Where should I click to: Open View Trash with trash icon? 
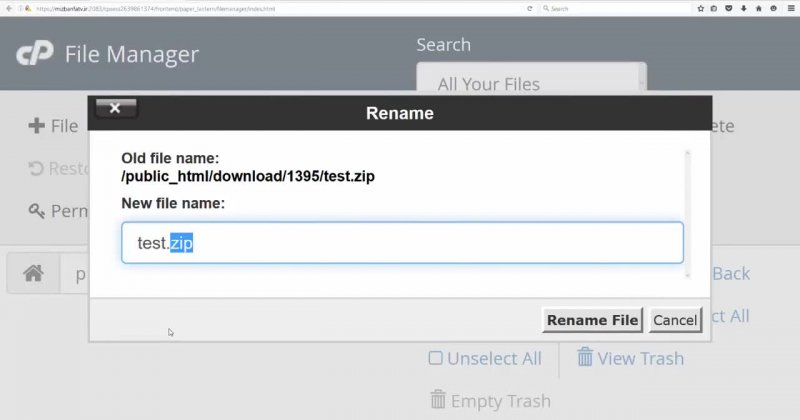click(x=585, y=358)
